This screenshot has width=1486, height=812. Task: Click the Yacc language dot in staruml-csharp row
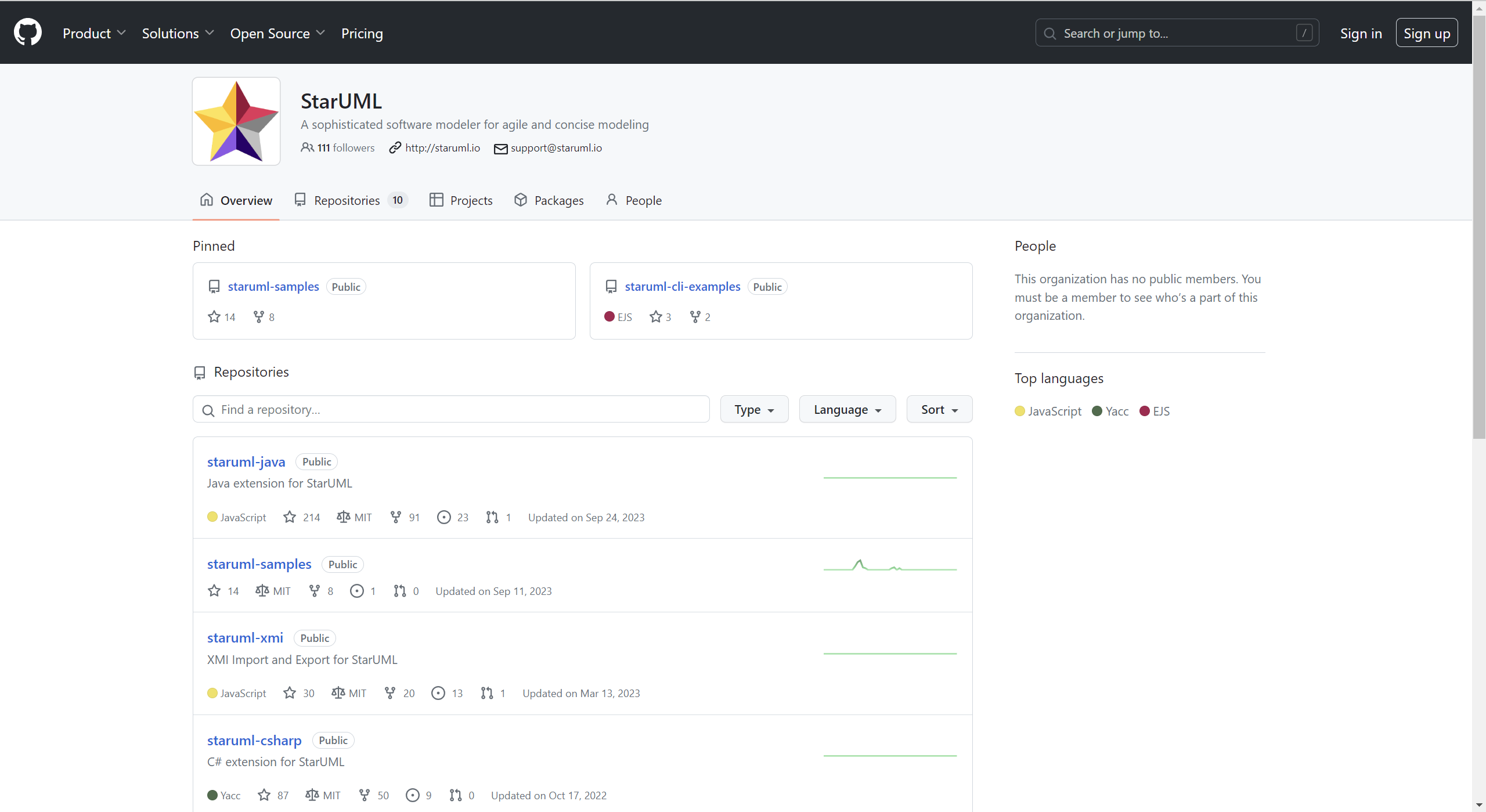[212, 795]
